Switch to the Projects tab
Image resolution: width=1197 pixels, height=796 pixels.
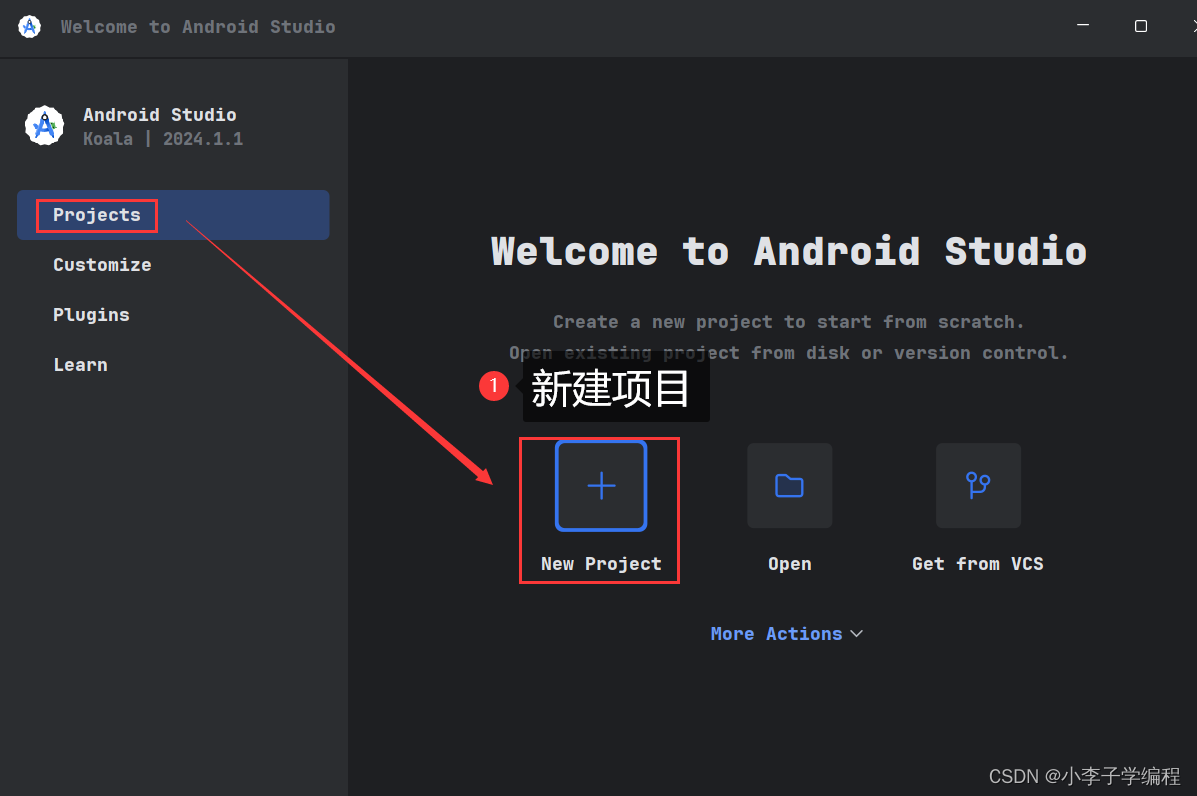pyautogui.click(x=96, y=214)
